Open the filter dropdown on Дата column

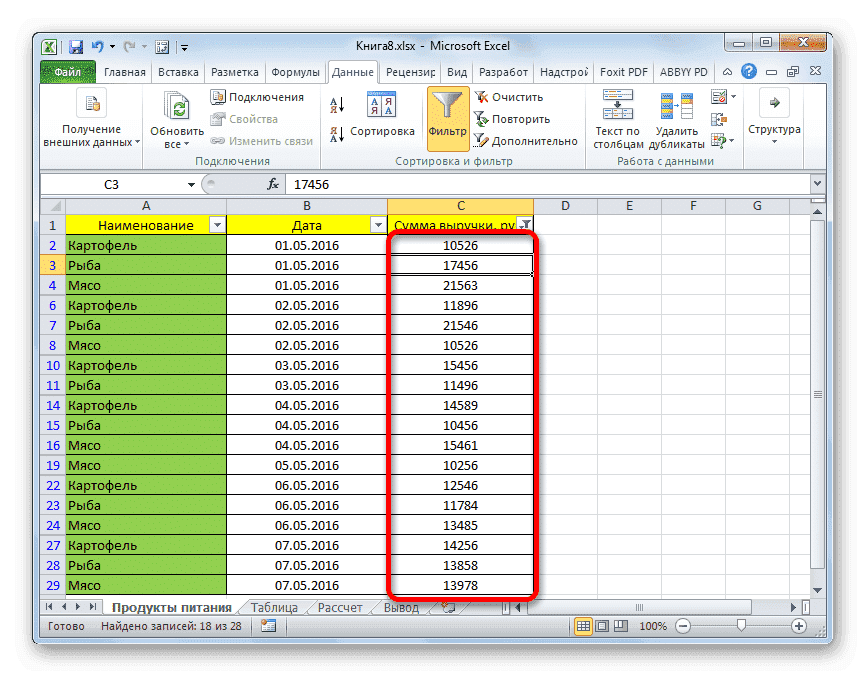pos(378,224)
